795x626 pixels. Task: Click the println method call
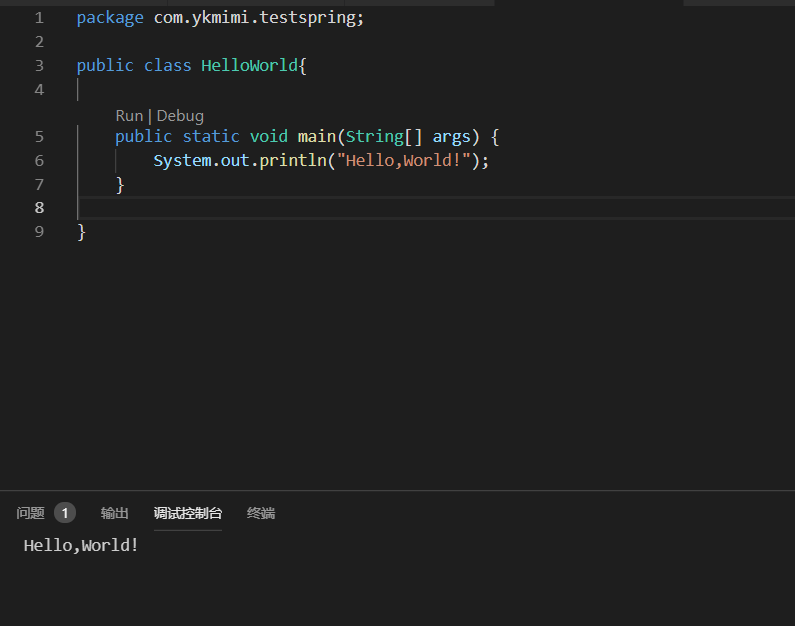[x=293, y=161]
